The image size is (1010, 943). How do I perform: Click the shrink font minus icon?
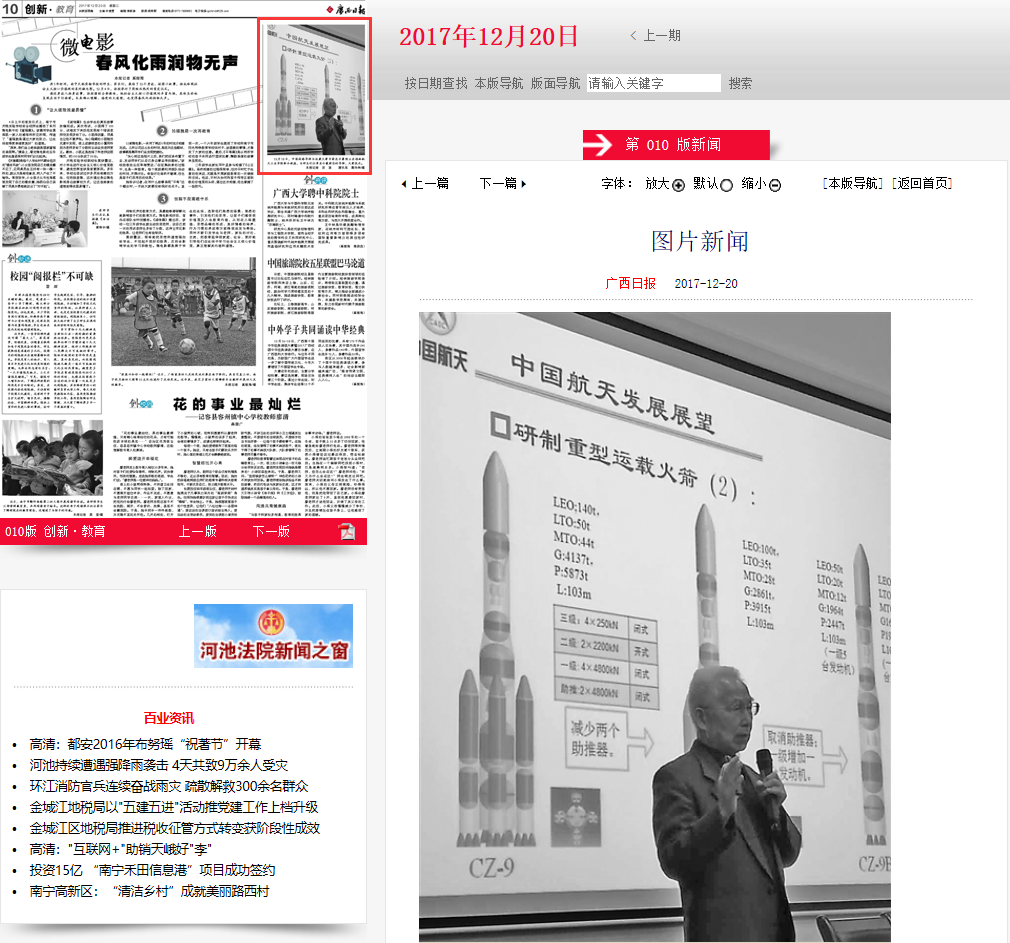[x=775, y=185]
